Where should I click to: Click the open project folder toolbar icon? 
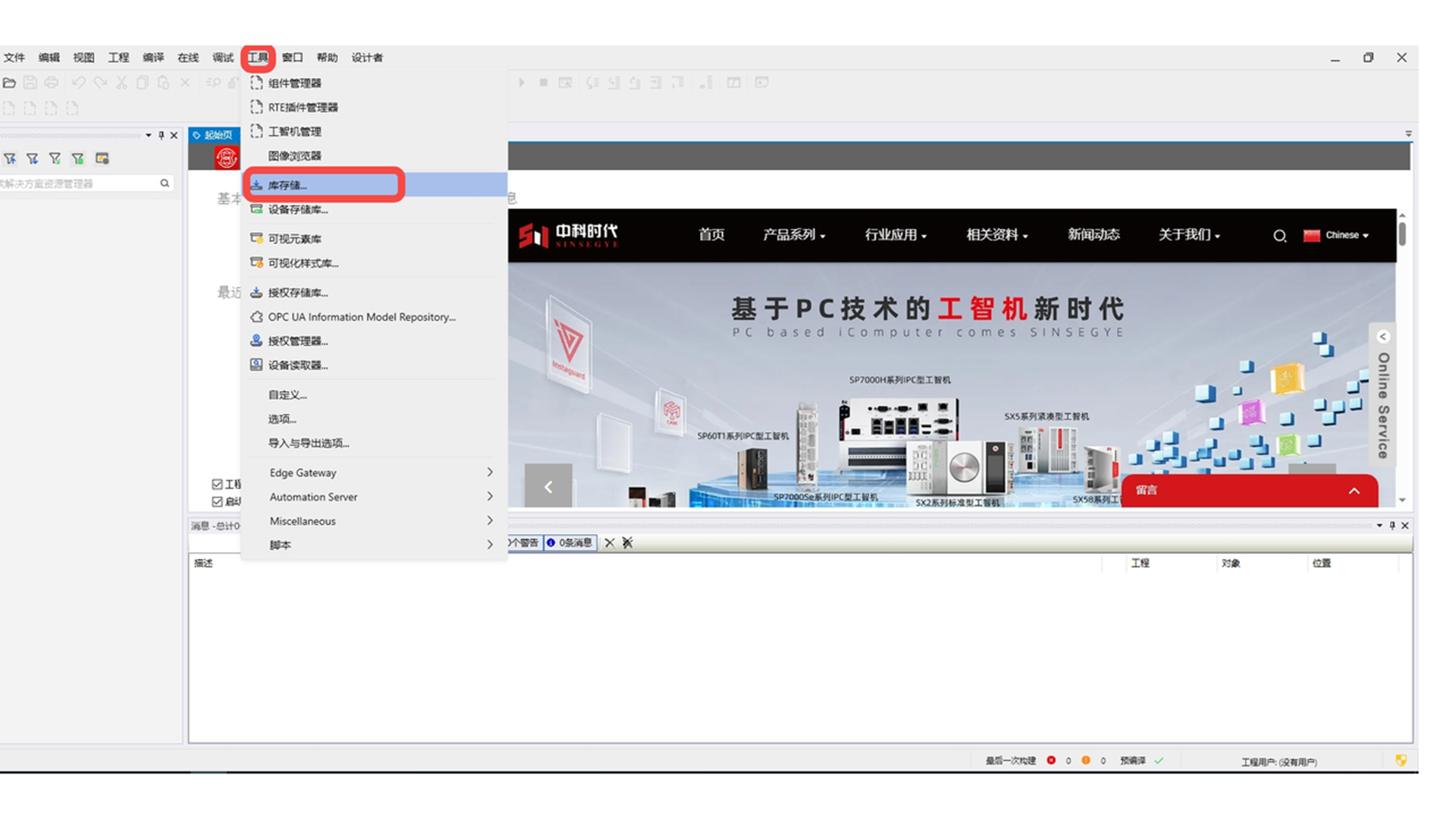point(9,83)
